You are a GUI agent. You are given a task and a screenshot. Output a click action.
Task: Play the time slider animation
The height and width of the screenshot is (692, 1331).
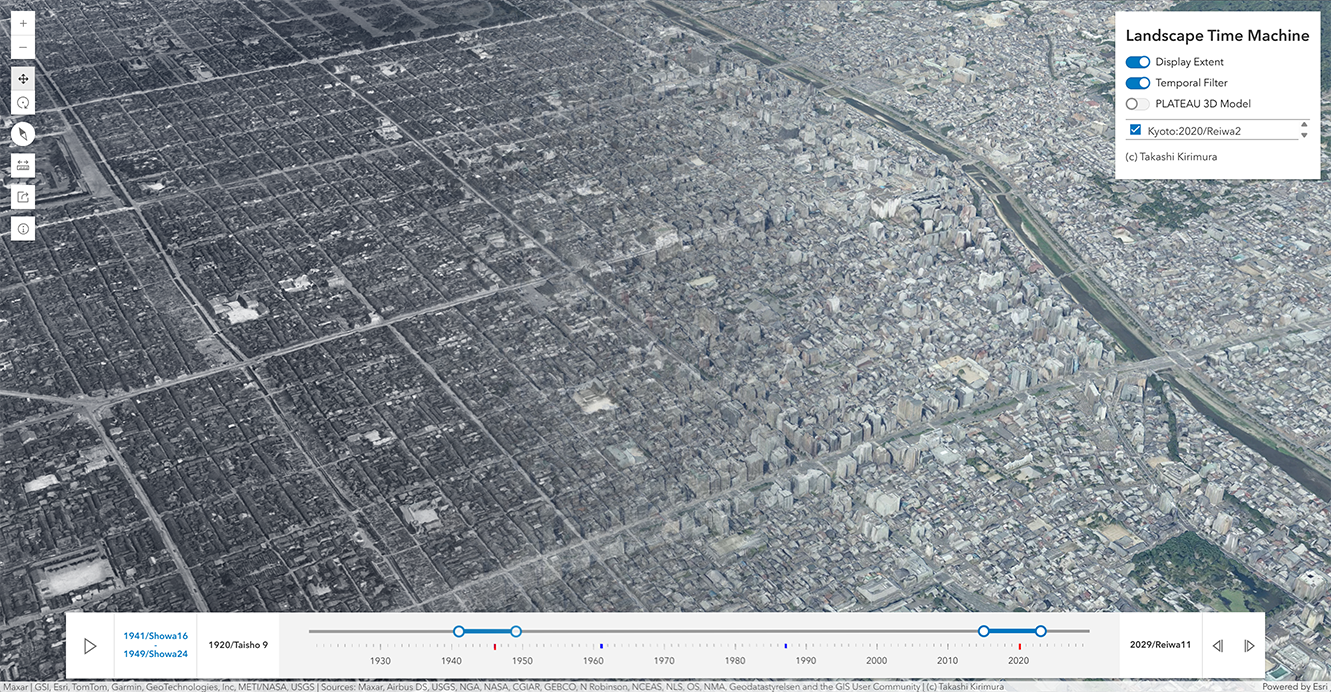[x=90, y=646]
